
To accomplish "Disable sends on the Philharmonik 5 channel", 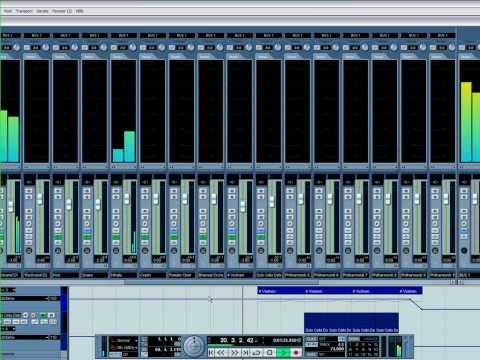I will pyautogui.click(x=290, y=242).
